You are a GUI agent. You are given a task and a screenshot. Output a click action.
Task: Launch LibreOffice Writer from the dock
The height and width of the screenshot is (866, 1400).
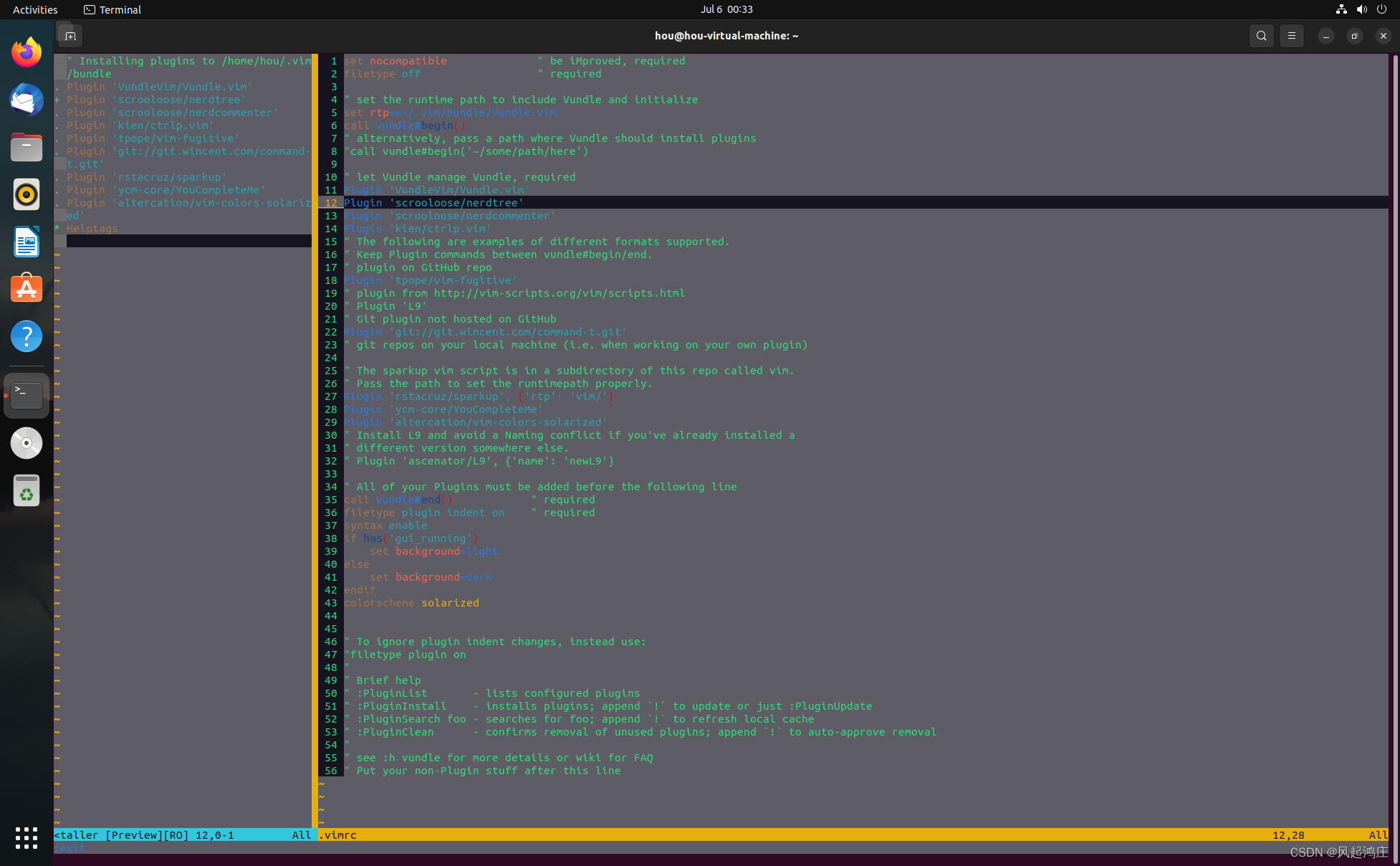(x=27, y=242)
